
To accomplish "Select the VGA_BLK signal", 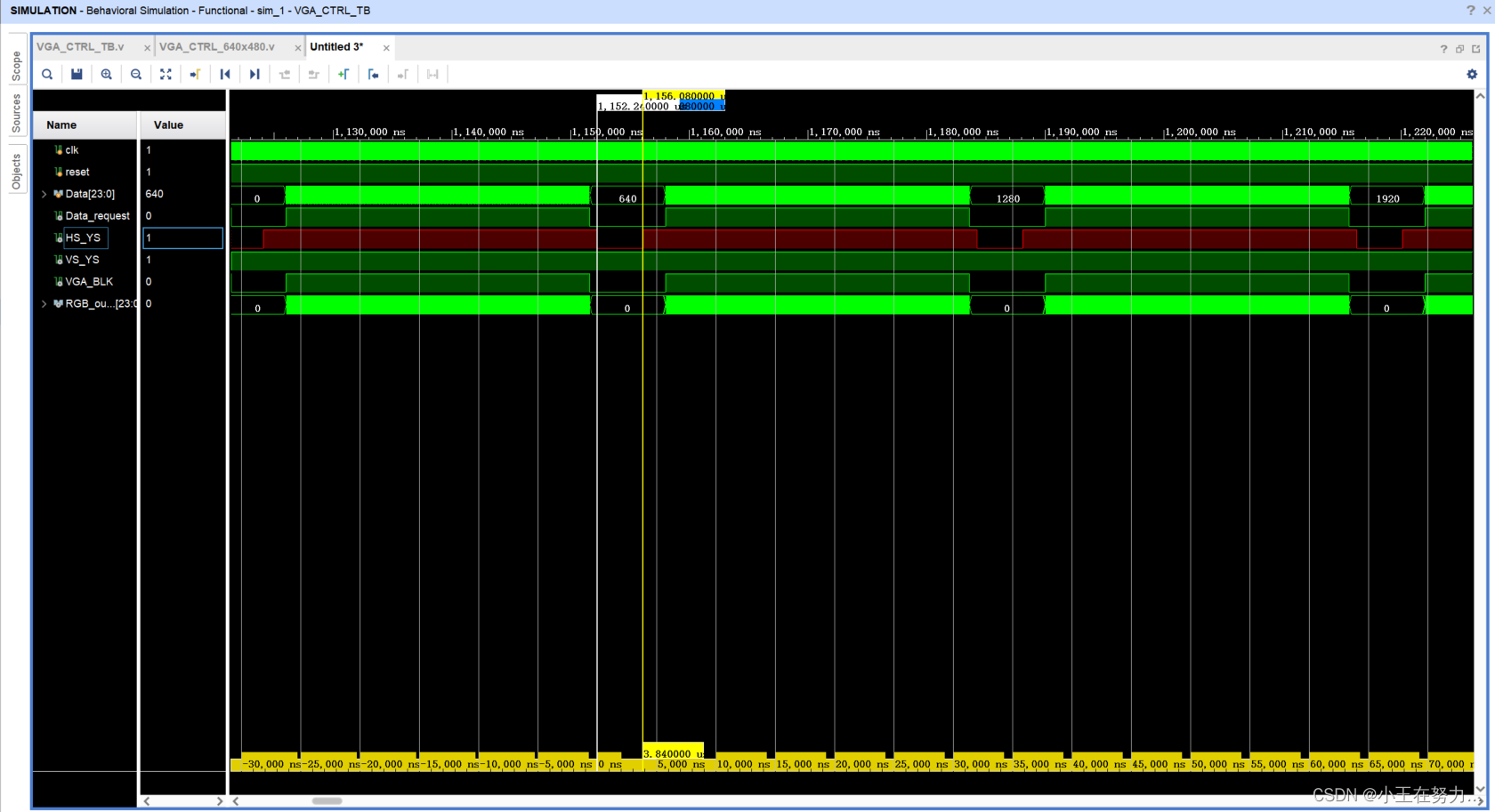I will pyautogui.click(x=89, y=282).
